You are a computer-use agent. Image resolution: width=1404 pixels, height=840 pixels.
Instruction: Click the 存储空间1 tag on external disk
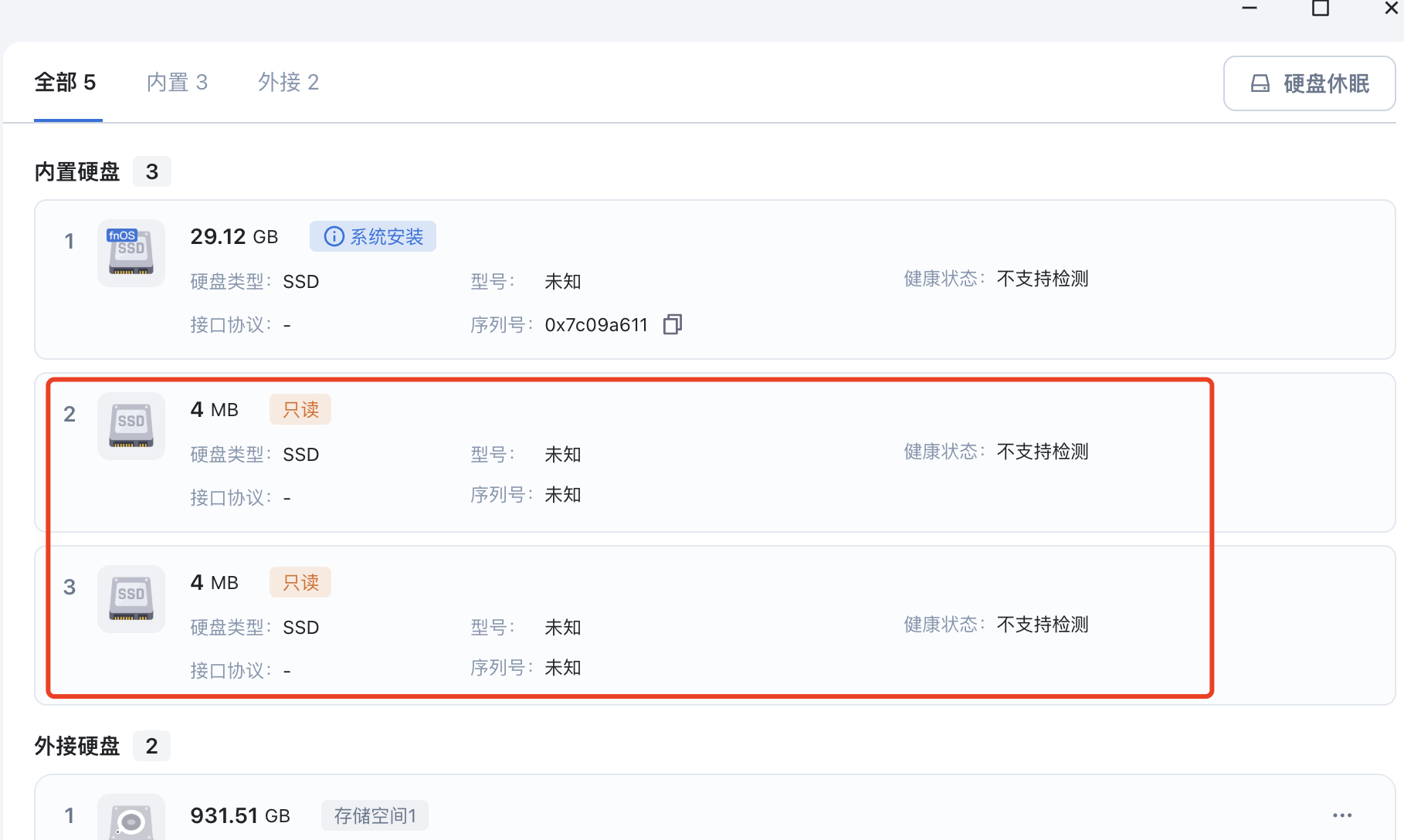coord(375,815)
